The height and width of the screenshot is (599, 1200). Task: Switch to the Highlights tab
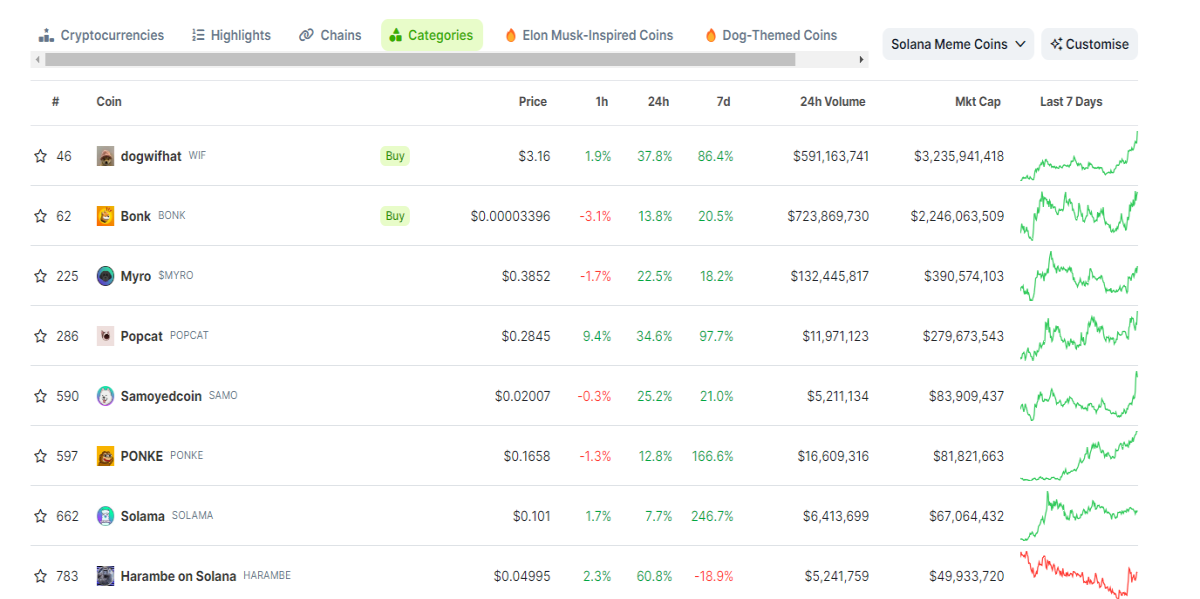click(231, 35)
